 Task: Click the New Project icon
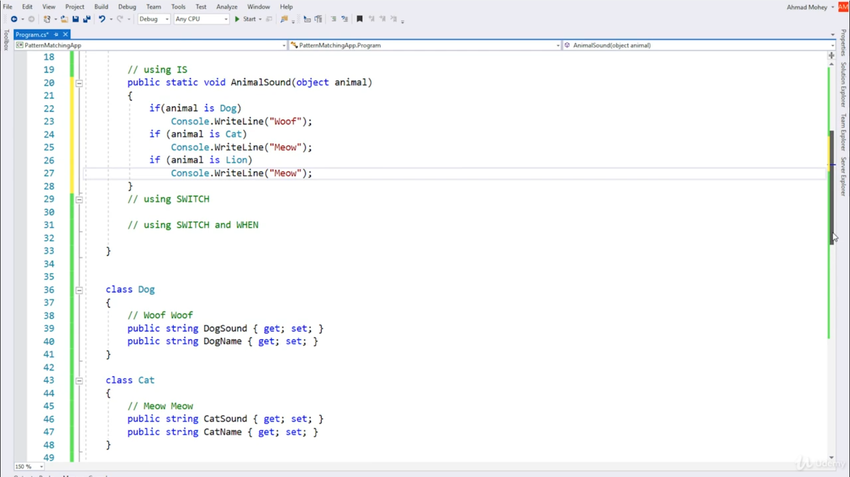[x=47, y=19]
